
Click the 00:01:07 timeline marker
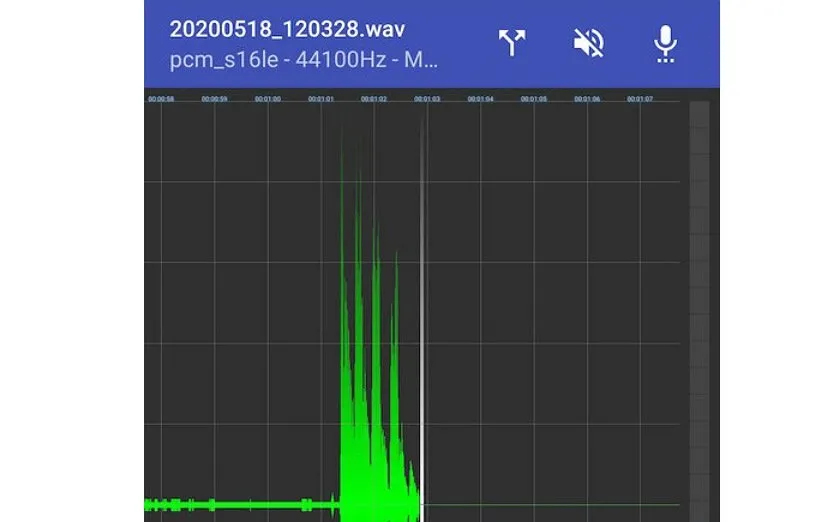click(x=640, y=99)
